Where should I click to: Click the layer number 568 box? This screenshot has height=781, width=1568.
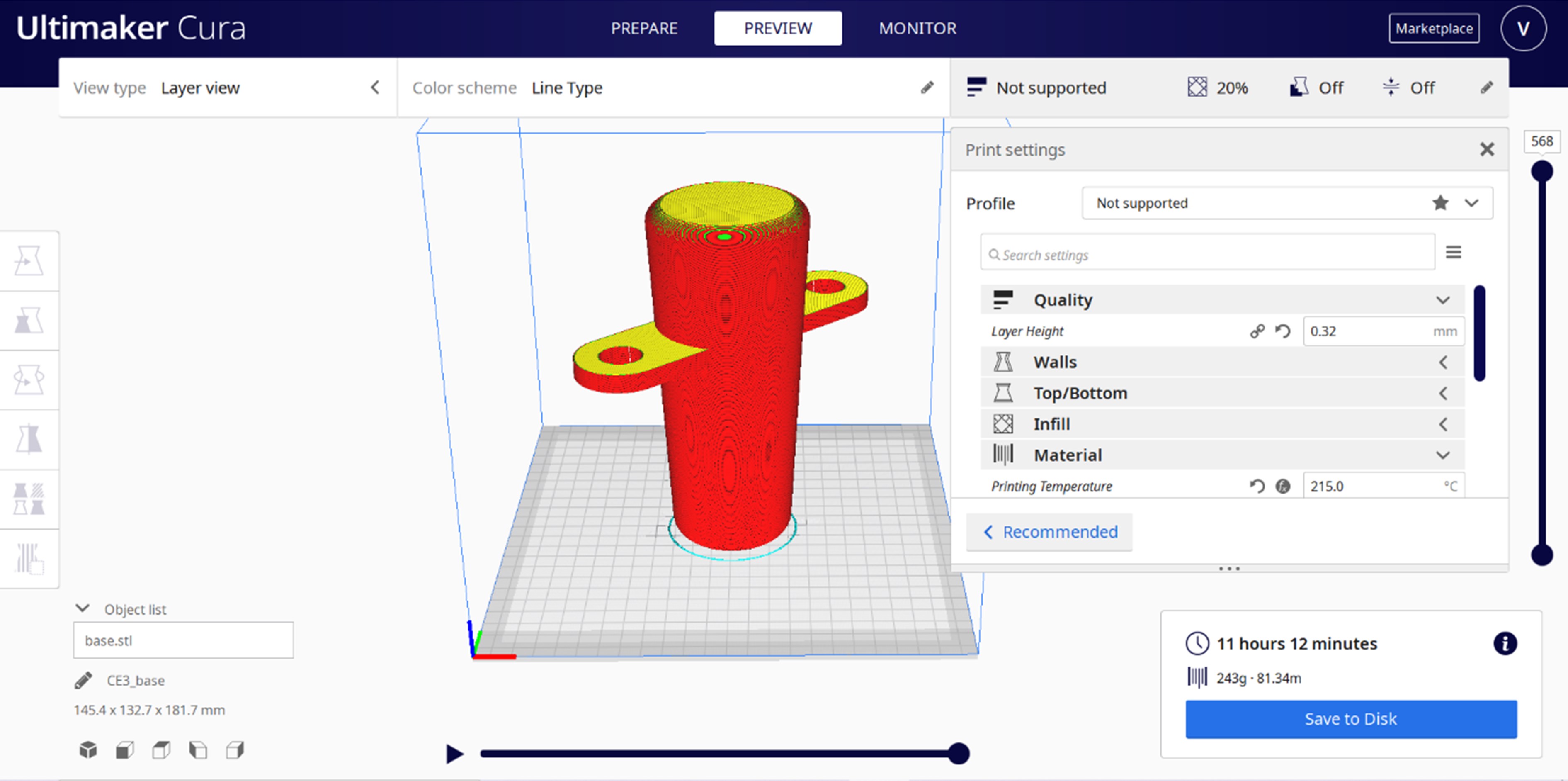pos(1541,141)
